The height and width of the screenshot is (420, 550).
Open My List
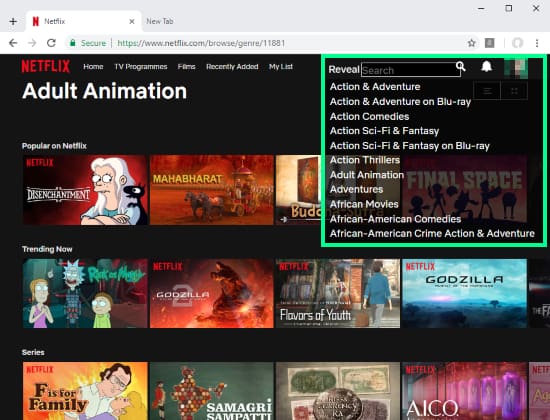(x=281, y=67)
